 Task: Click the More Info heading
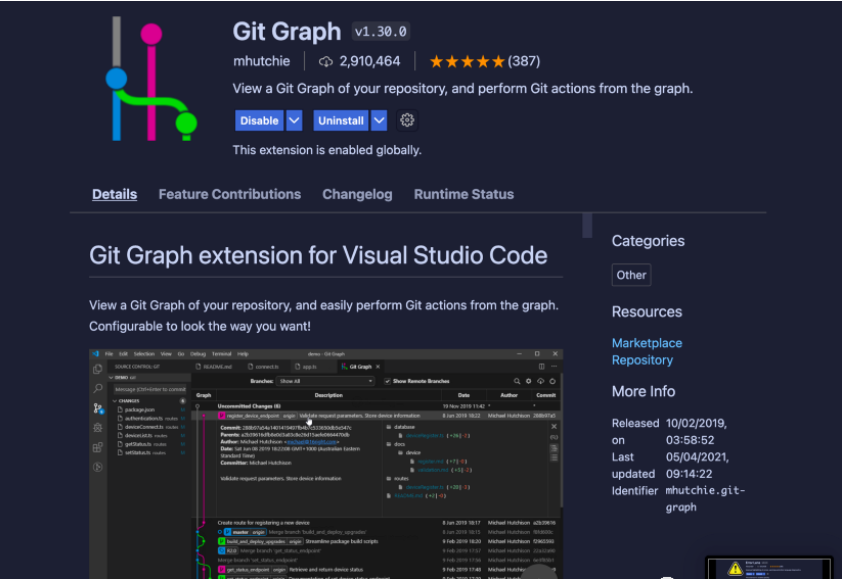643,391
